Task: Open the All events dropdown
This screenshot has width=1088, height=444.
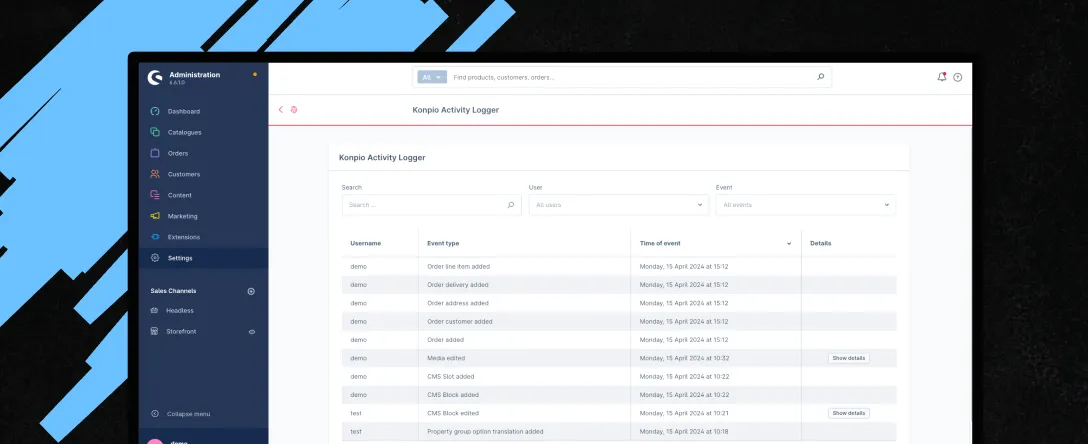Action: point(805,205)
